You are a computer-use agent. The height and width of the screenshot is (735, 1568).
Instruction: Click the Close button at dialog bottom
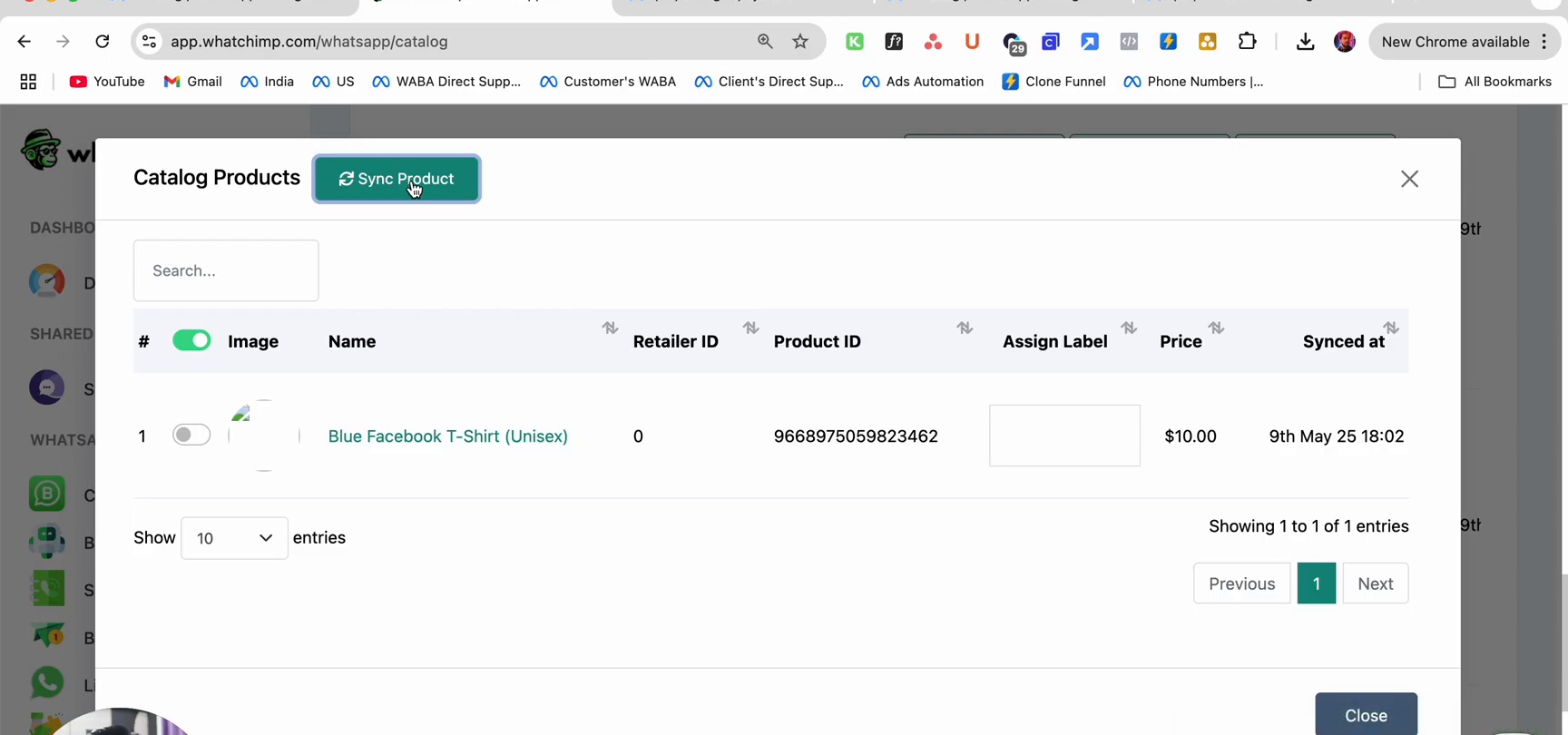pyautogui.click(x=1366, y=715)
